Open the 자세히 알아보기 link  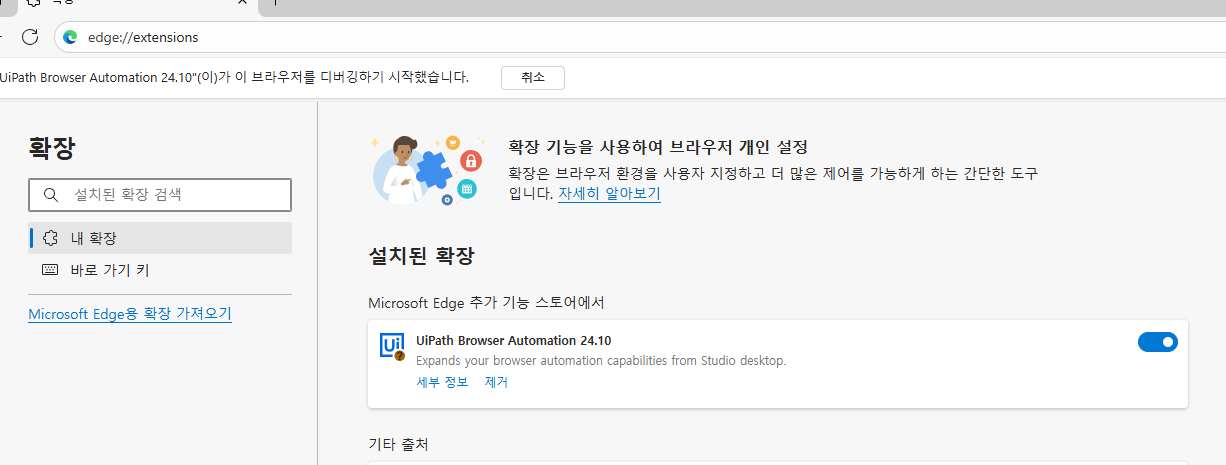609,194
